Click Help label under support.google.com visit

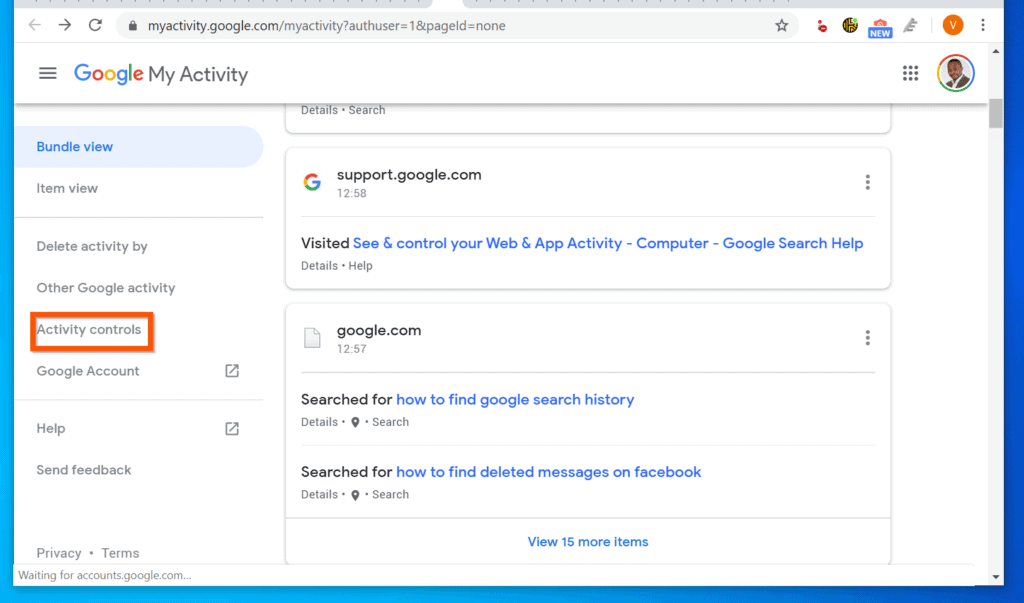[x=360, y=266]
